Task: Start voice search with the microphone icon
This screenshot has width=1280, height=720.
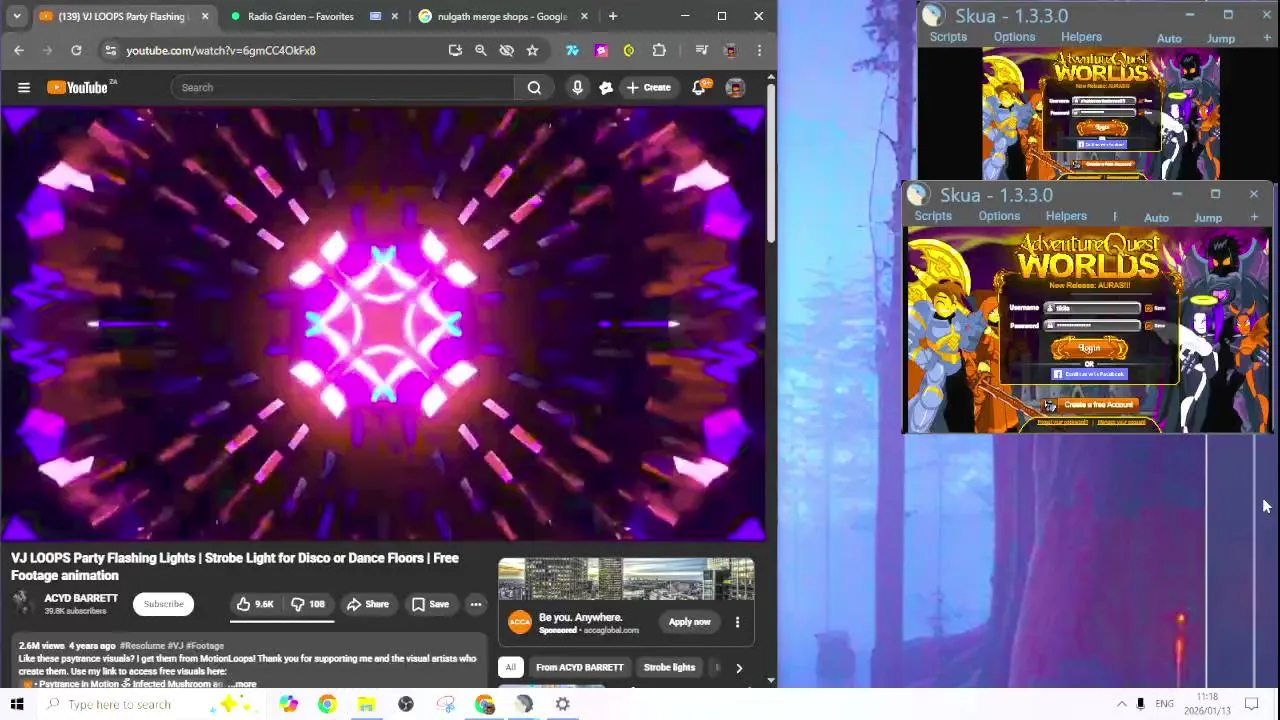Action: (x=577, y=88)
